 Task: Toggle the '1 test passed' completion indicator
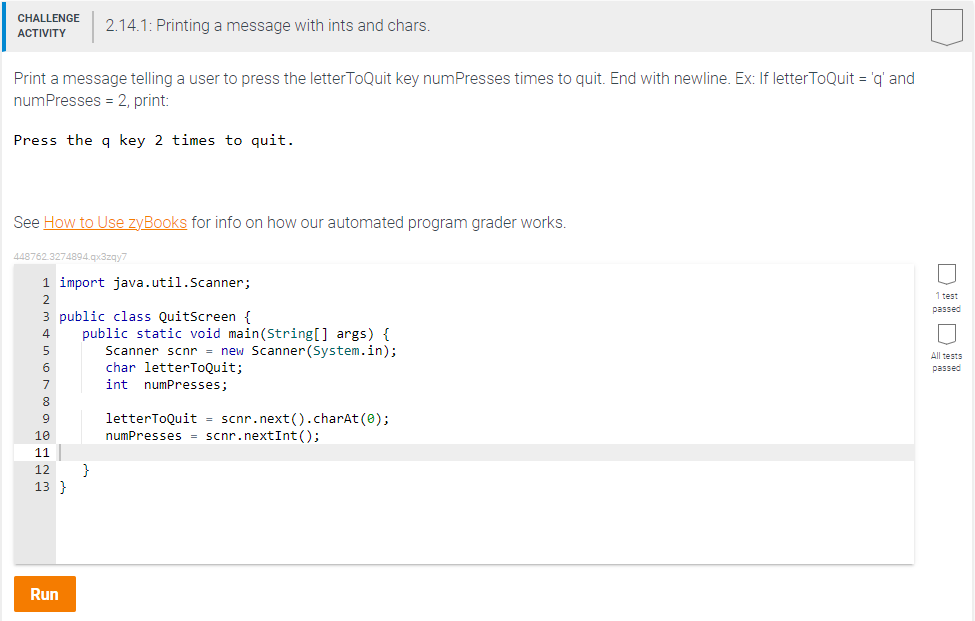(946, 275)
